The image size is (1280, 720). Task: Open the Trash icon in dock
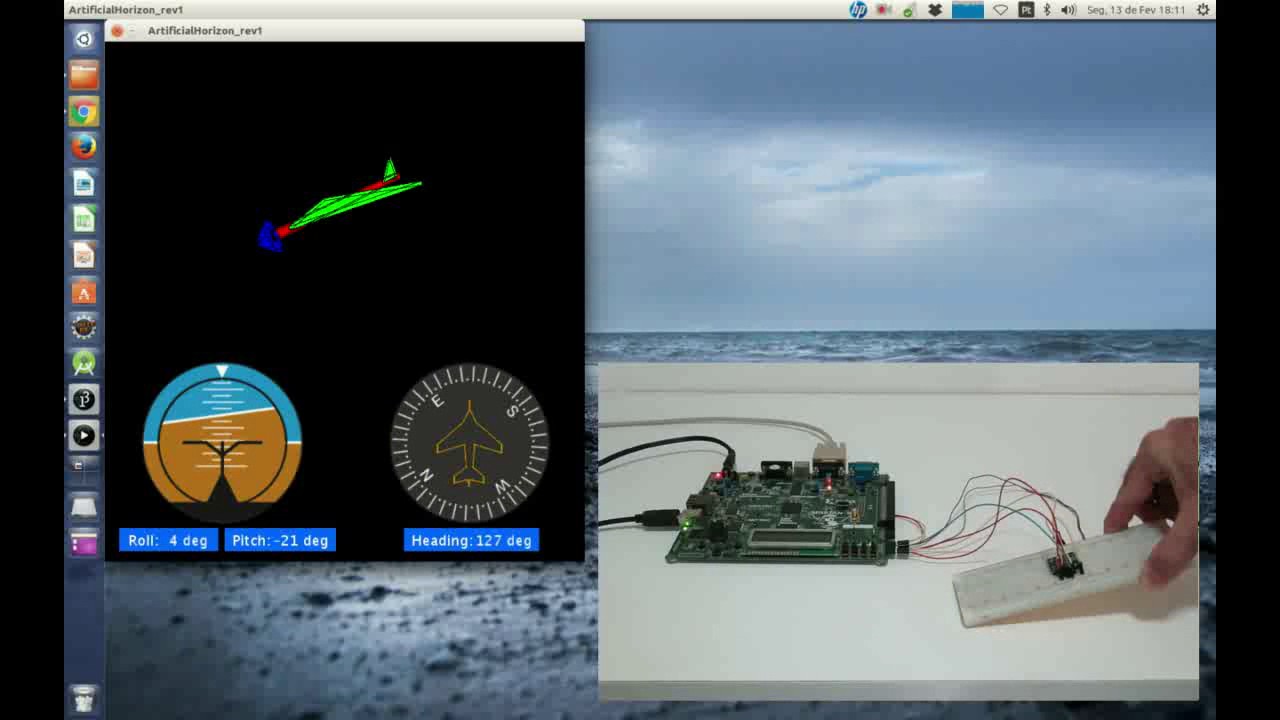click(84, 698)
